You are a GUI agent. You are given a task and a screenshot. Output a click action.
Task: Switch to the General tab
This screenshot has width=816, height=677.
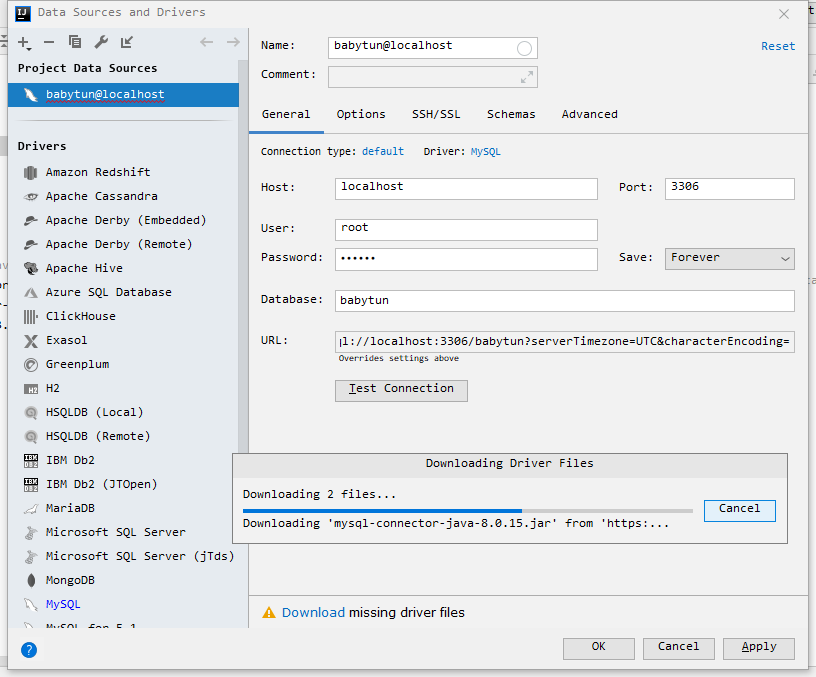pyautogui.click(x=286, y=114)
